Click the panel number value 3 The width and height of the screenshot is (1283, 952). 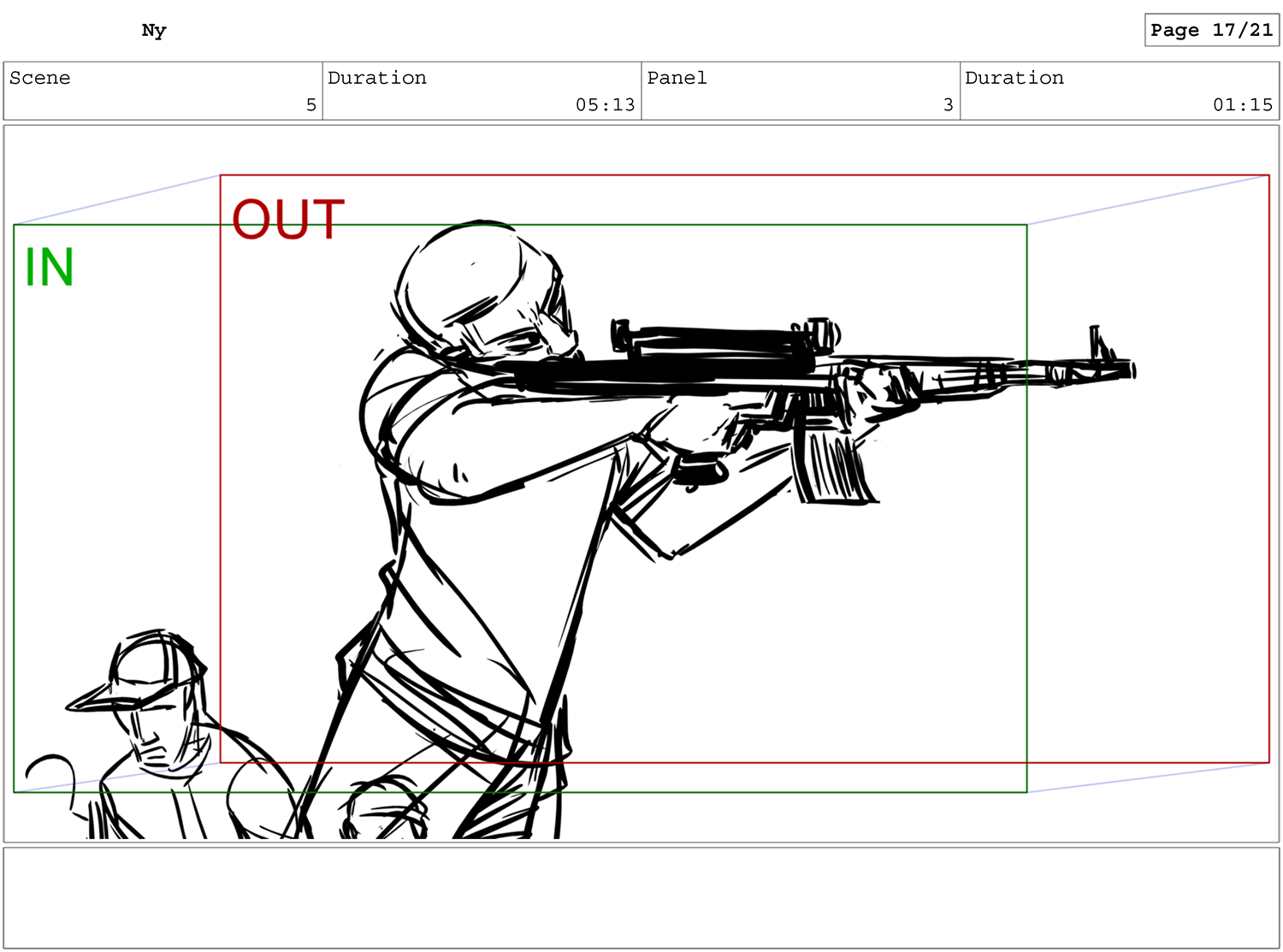coord(948,104)
